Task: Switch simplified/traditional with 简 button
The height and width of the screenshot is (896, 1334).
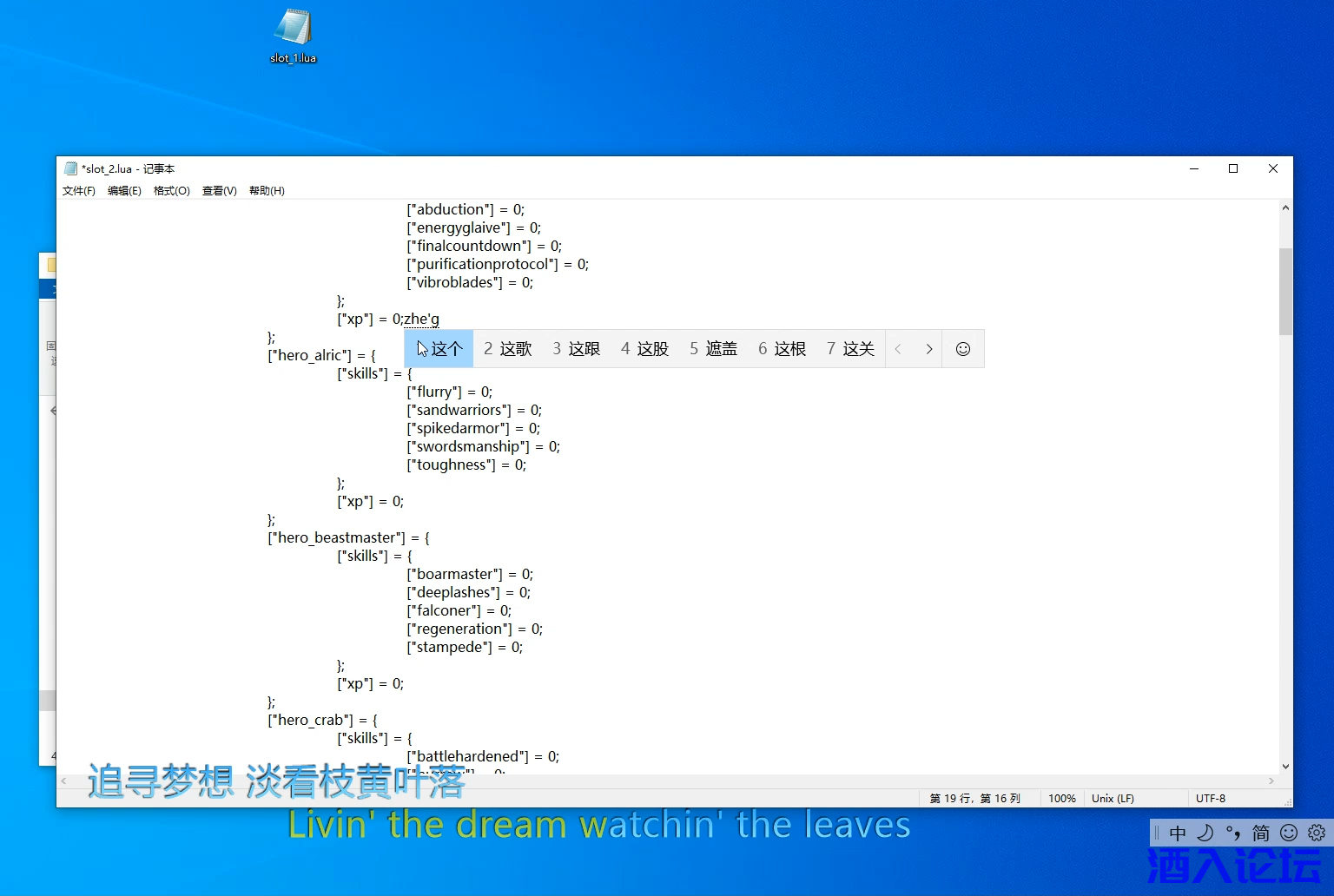Action: click(x=1261, y=833)
